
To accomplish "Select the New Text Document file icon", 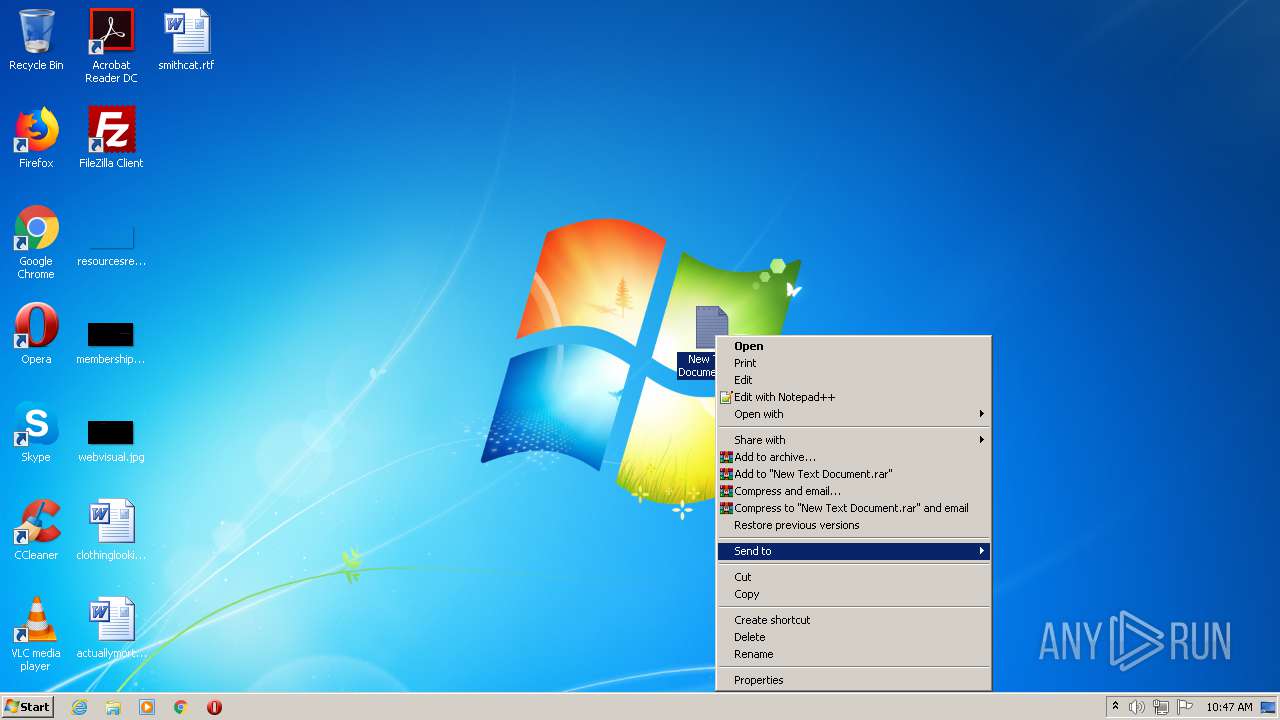I will point(705,342).
